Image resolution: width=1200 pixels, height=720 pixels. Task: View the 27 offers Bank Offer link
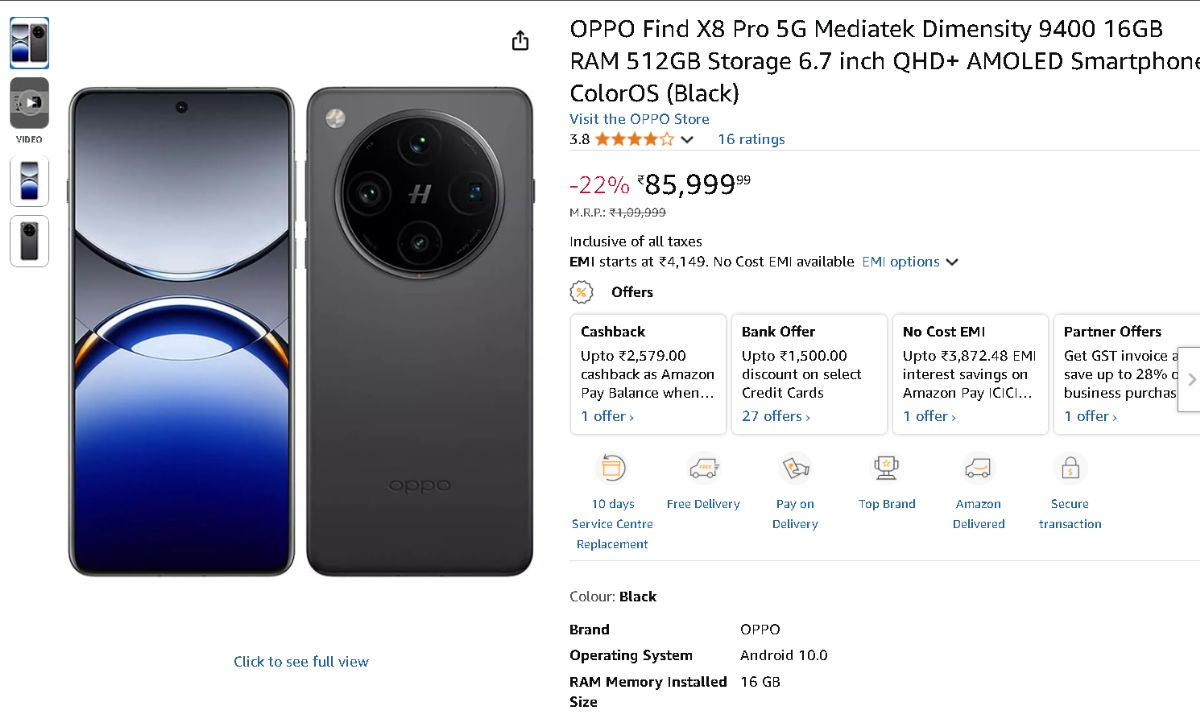(776, 417)
